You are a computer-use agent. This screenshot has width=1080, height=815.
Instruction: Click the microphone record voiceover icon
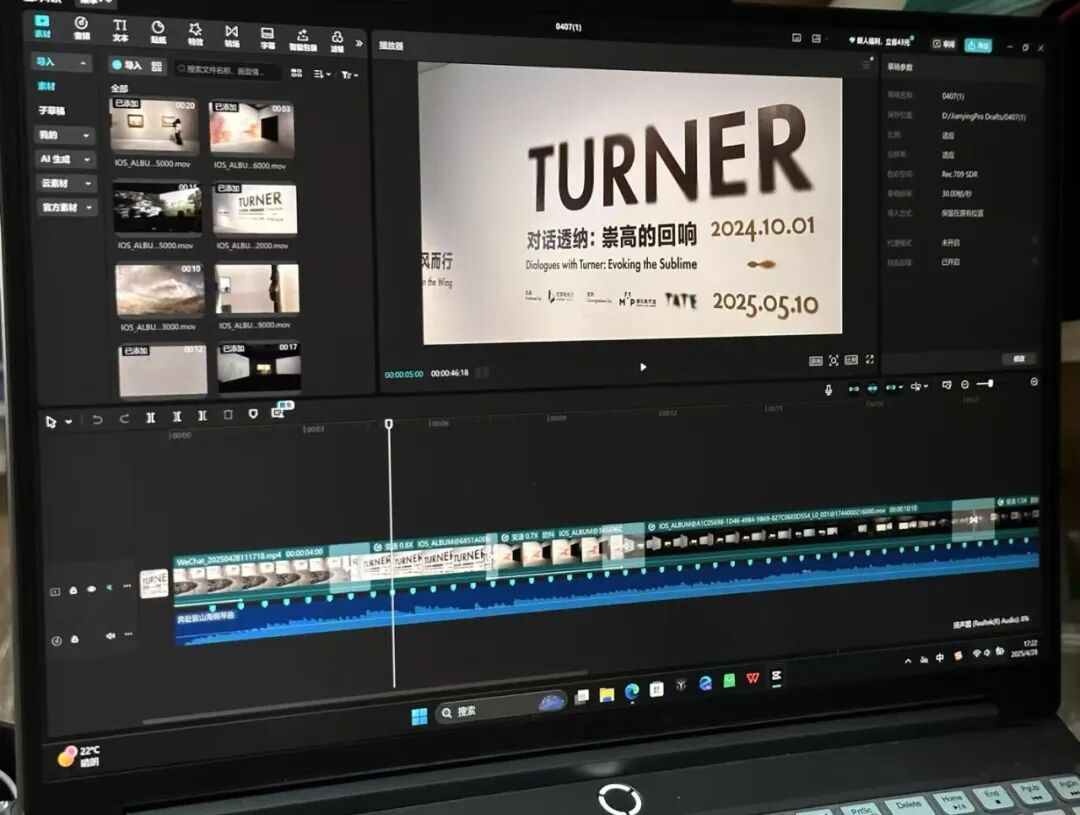(828, 389)
